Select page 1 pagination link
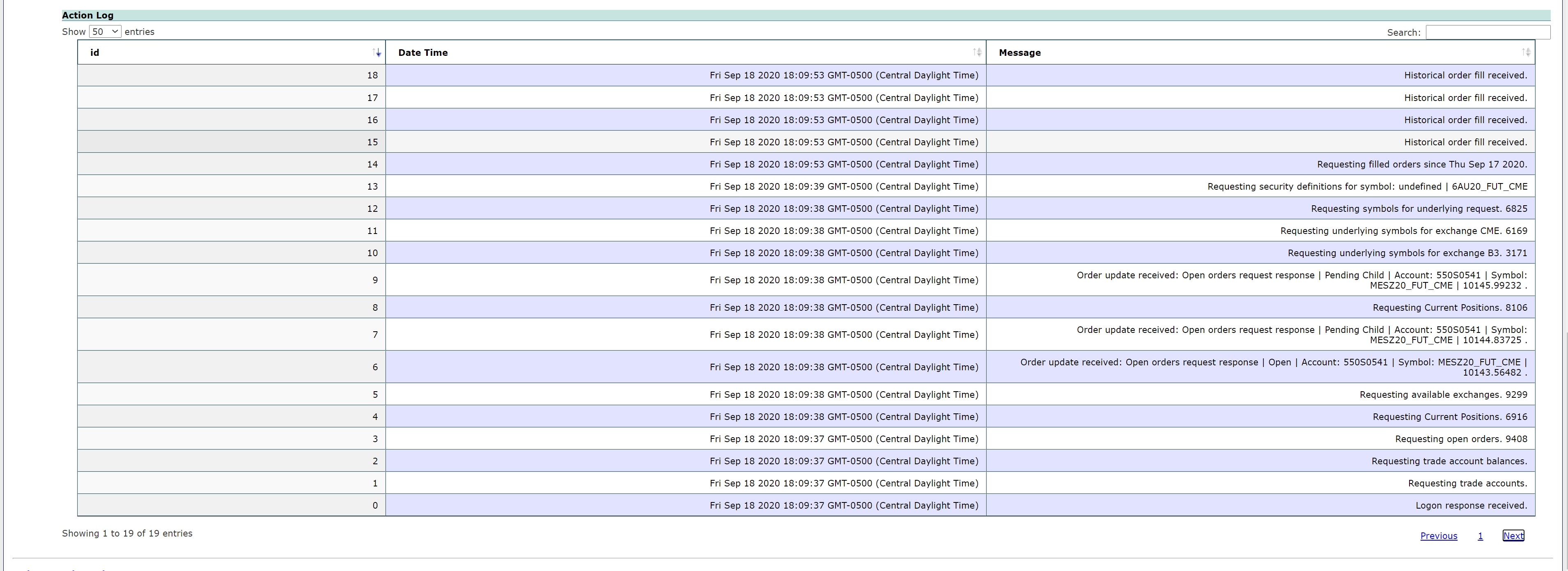This screenshot has width=1568, height=571. [x=1480, y=536]
